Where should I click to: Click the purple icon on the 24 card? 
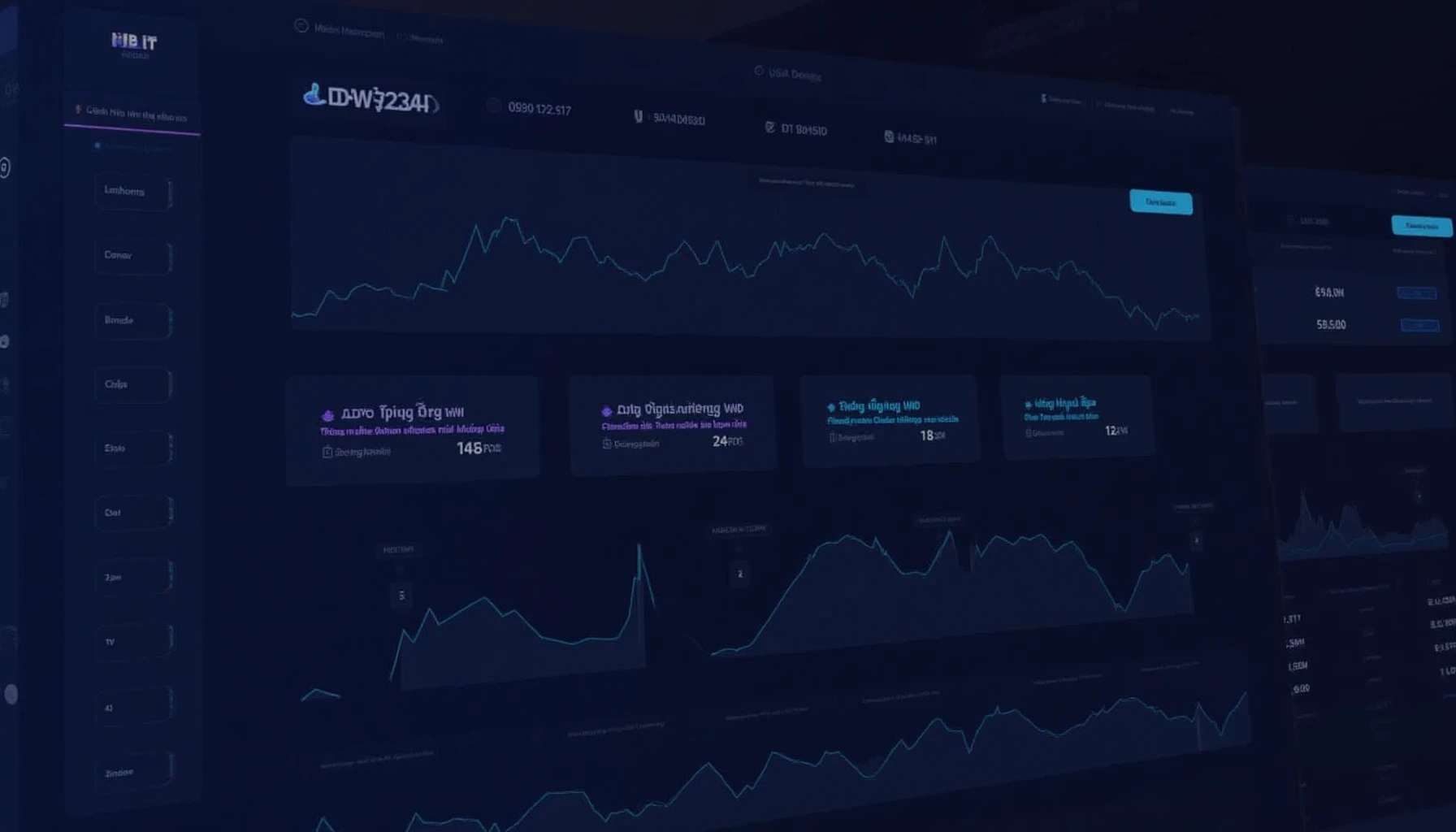(606, 411)
